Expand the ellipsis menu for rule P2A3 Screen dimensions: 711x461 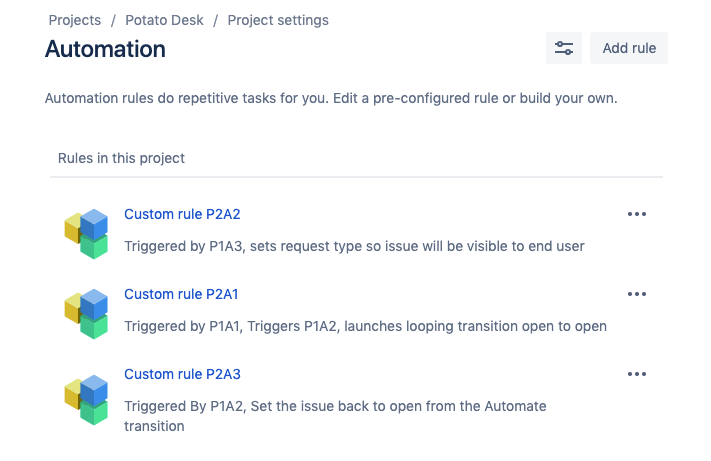pos(637,374)
